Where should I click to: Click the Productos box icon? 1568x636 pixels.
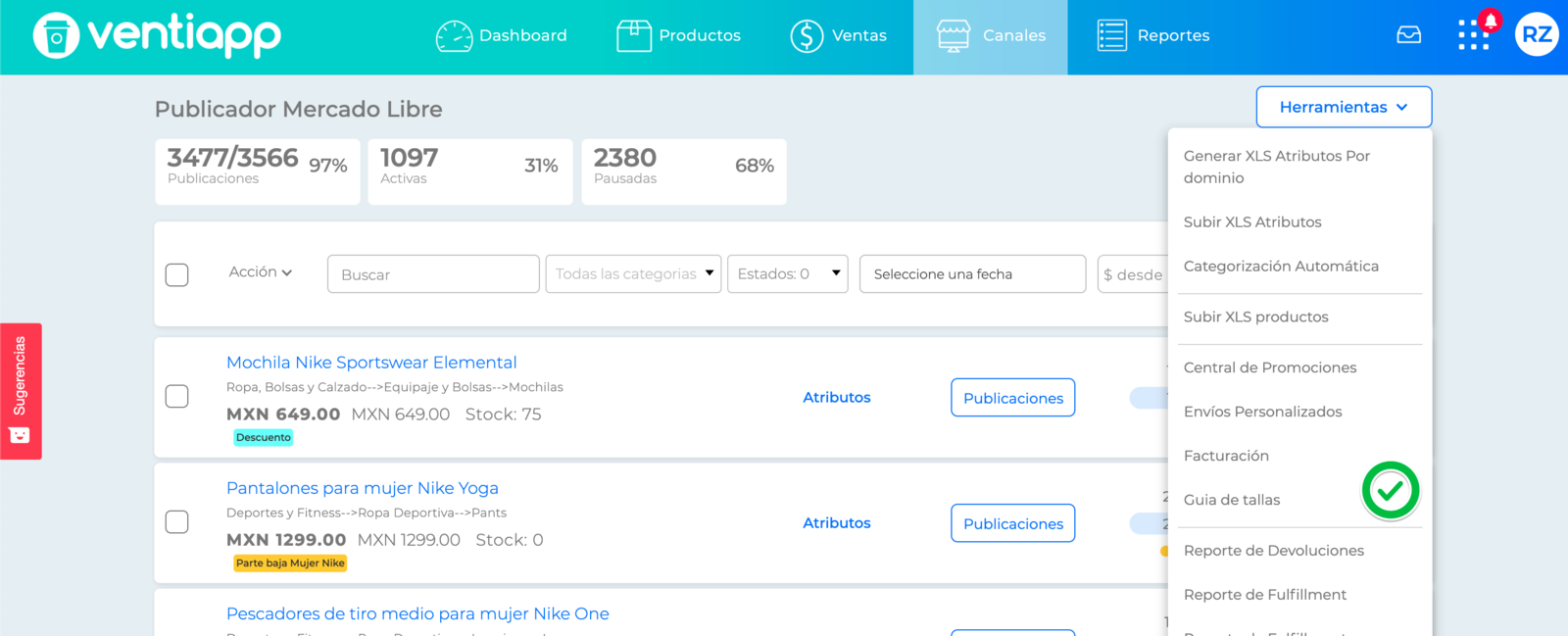pyautogui.click(x=634, y=36)
